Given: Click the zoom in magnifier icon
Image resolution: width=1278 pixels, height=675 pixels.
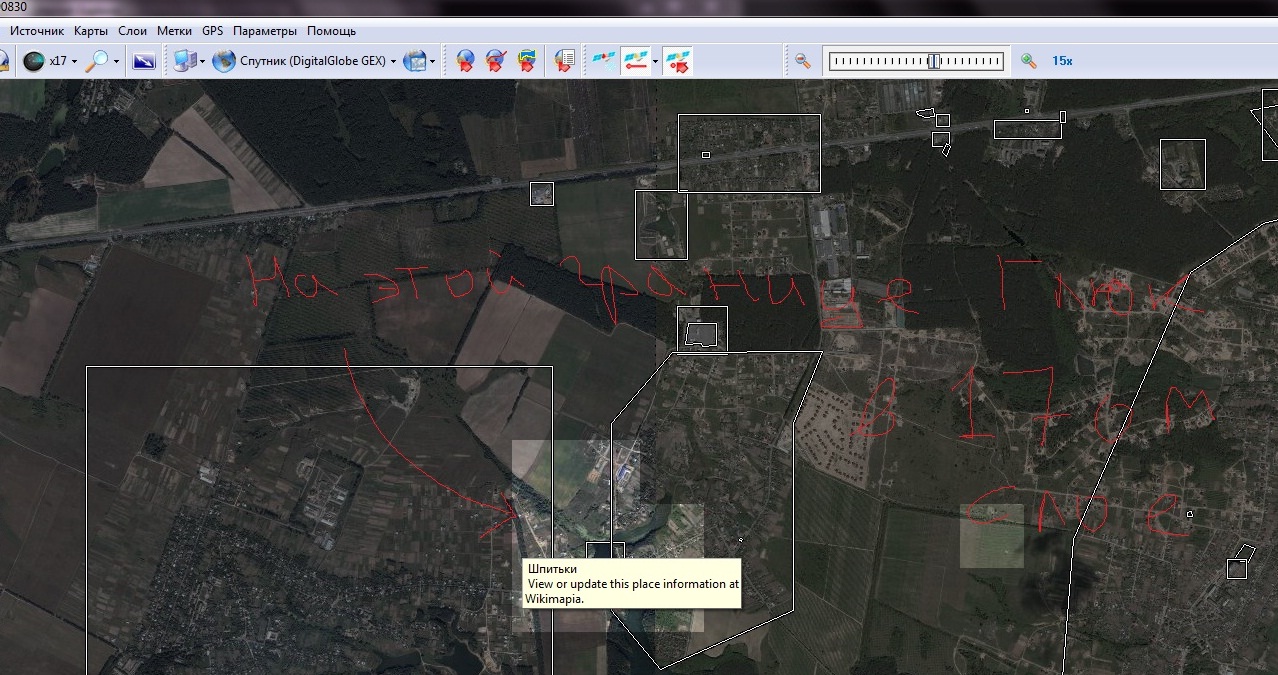Looking at the screenshot, I should pos(1028,61).
